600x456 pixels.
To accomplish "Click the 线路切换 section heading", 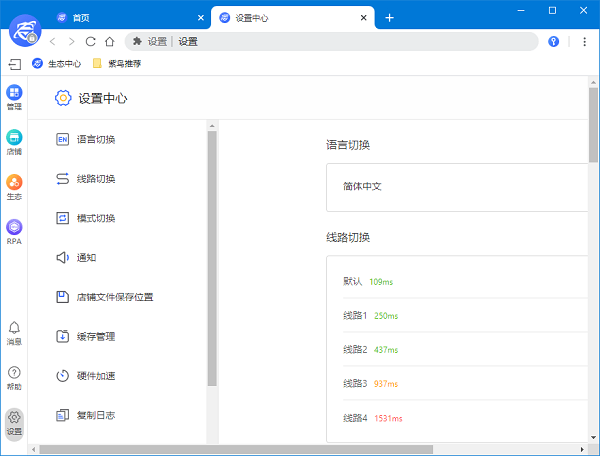I will tap(348, 237).
